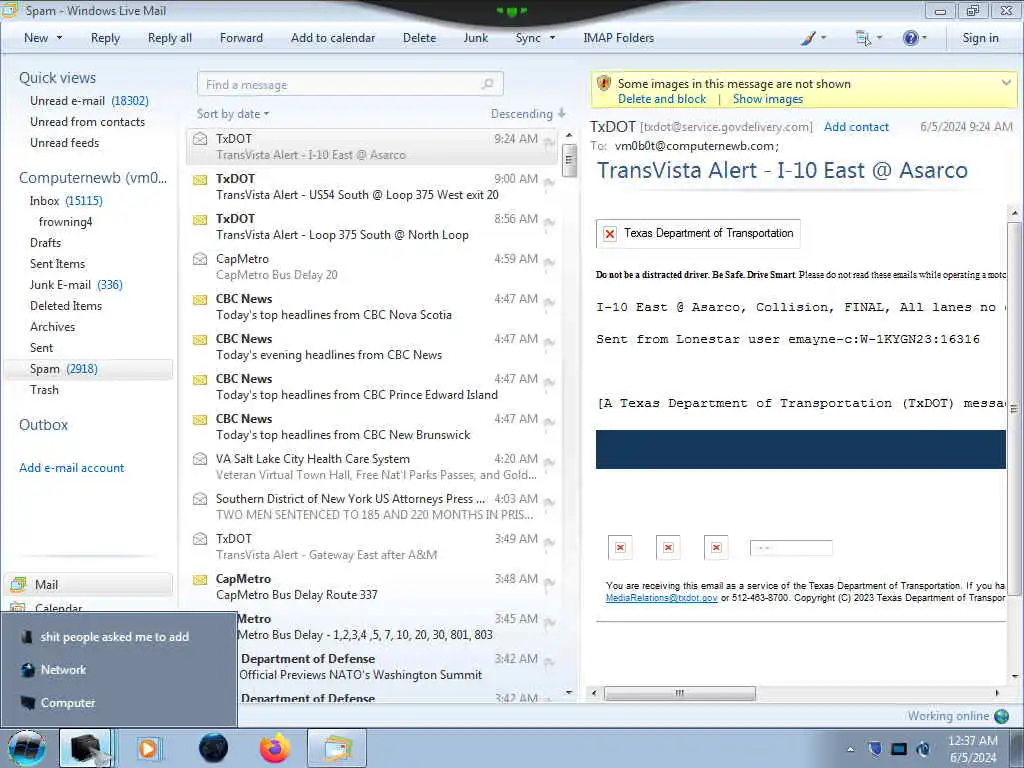Click the Find a message search box
Viewport: 1024px width, 768px height.
[x=350, y=84]
